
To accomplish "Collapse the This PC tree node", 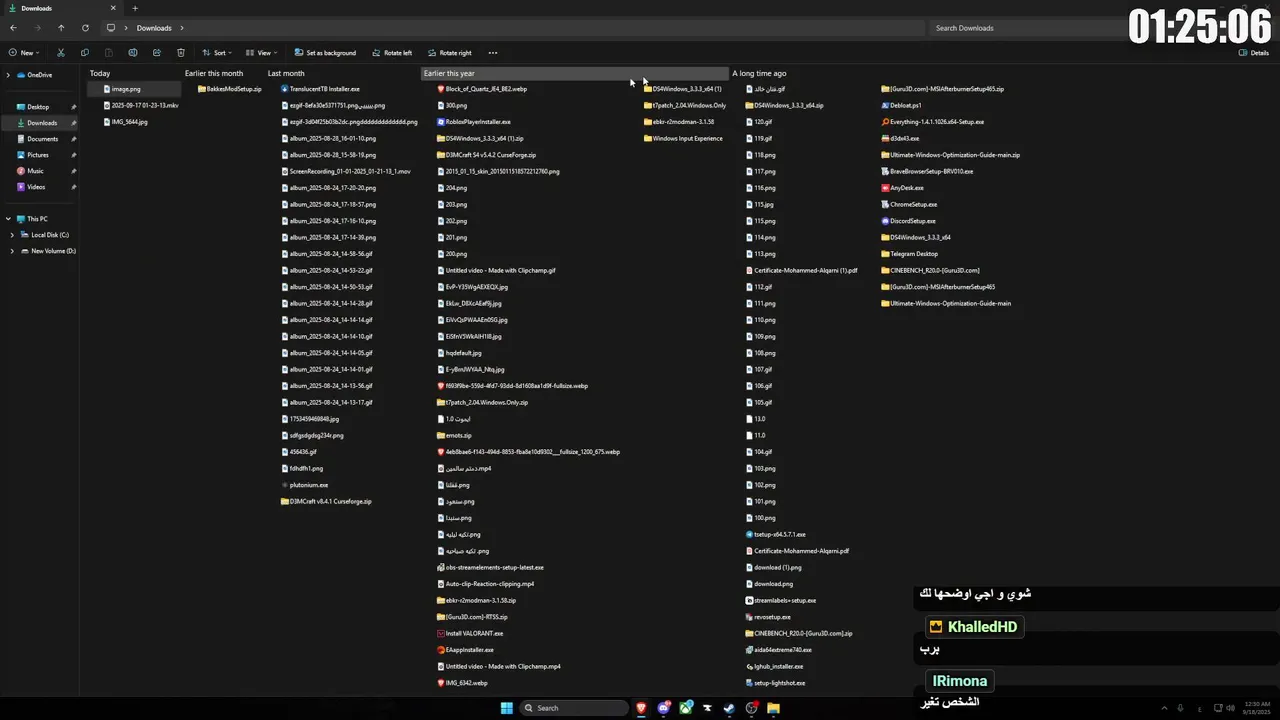I will 8,219.
